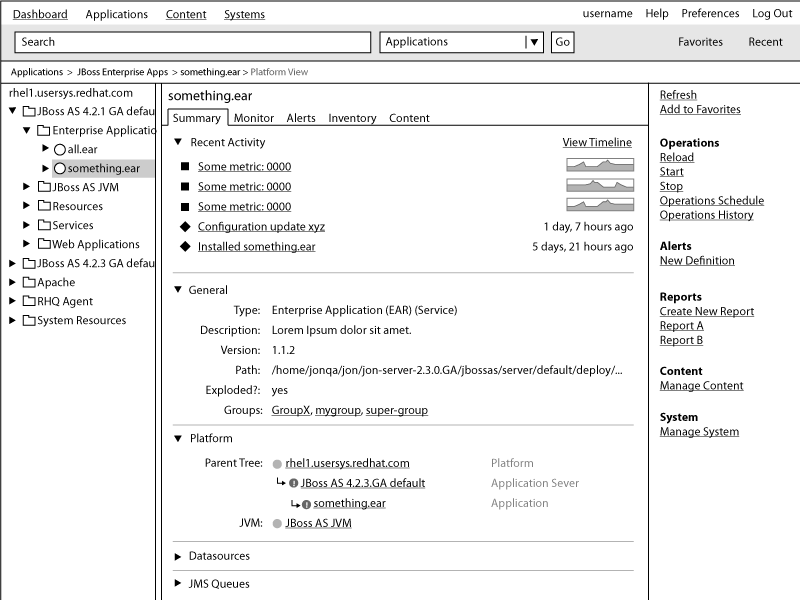This screenshot has height=600, width=800.
Task: Collapse the JBoss AS 4.2.1 GA tree node
Action: click(x=13, y=110)
